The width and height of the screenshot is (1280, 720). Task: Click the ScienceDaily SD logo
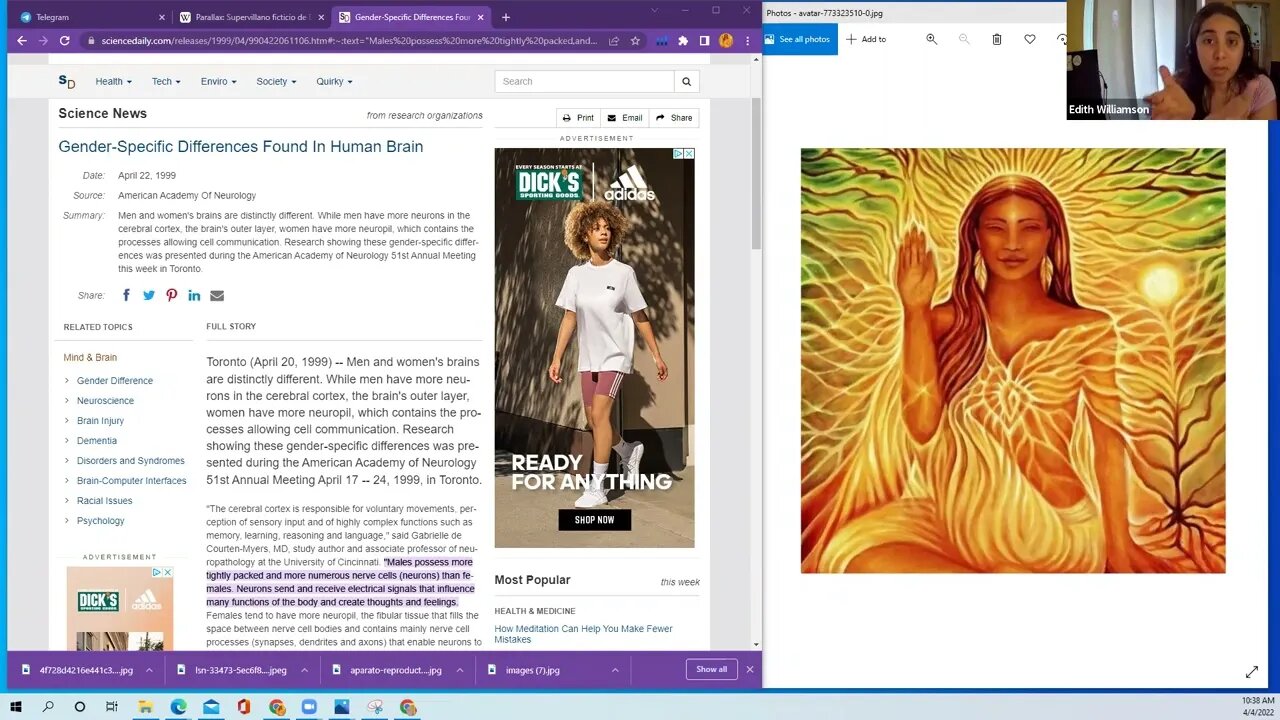coord(67,81)
